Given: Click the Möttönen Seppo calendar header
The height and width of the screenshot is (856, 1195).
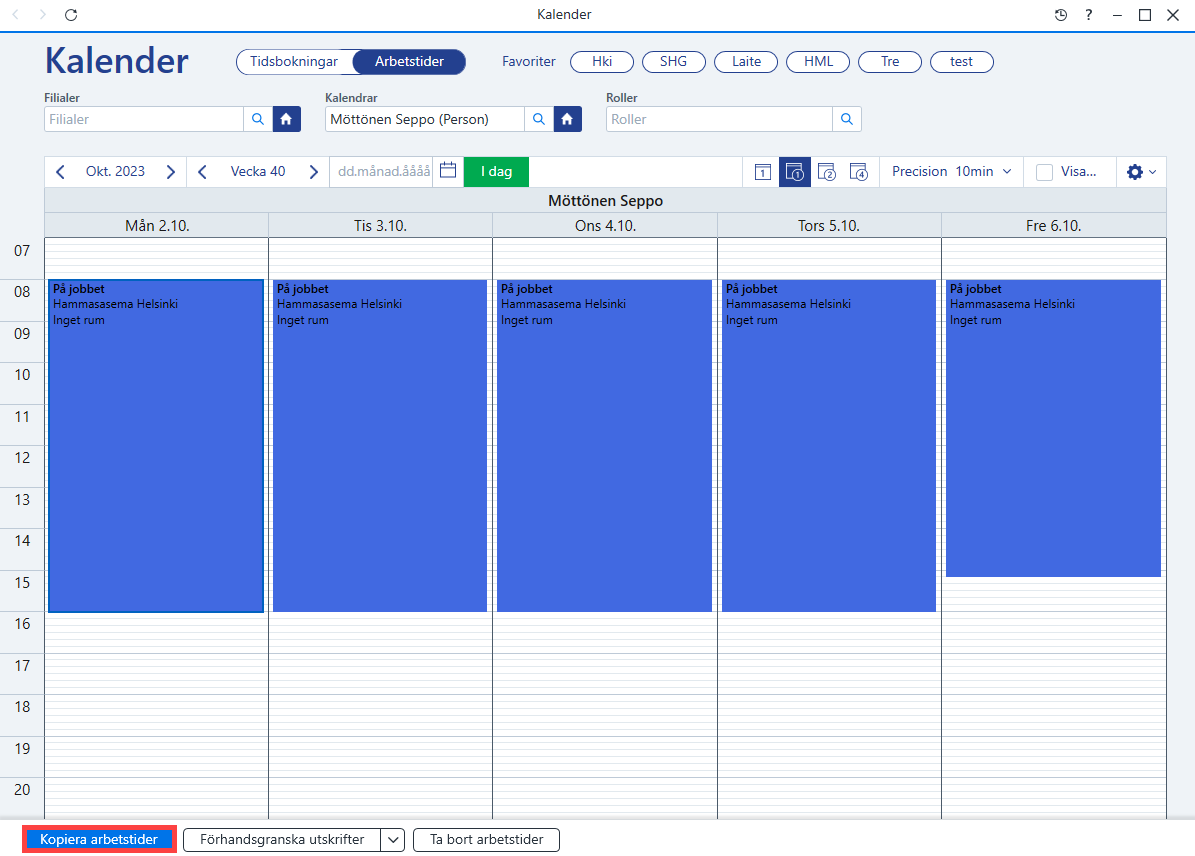Looking at the screenshot, I should click(x=606, y=200).
